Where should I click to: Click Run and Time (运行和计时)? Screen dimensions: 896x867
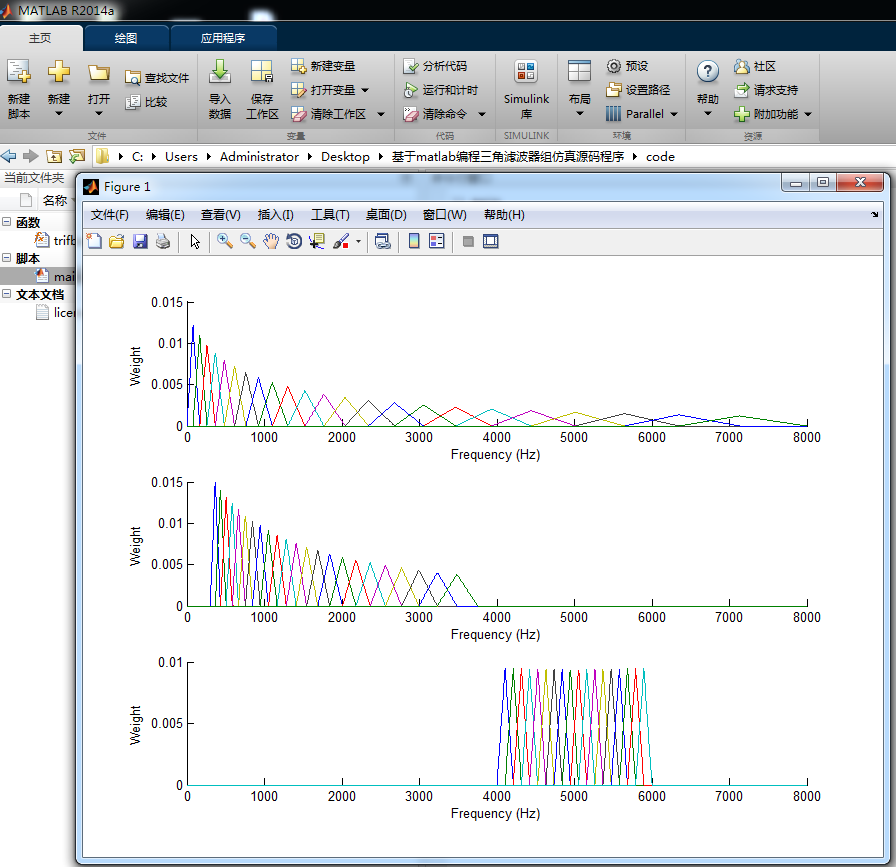[x=441, y=90]
